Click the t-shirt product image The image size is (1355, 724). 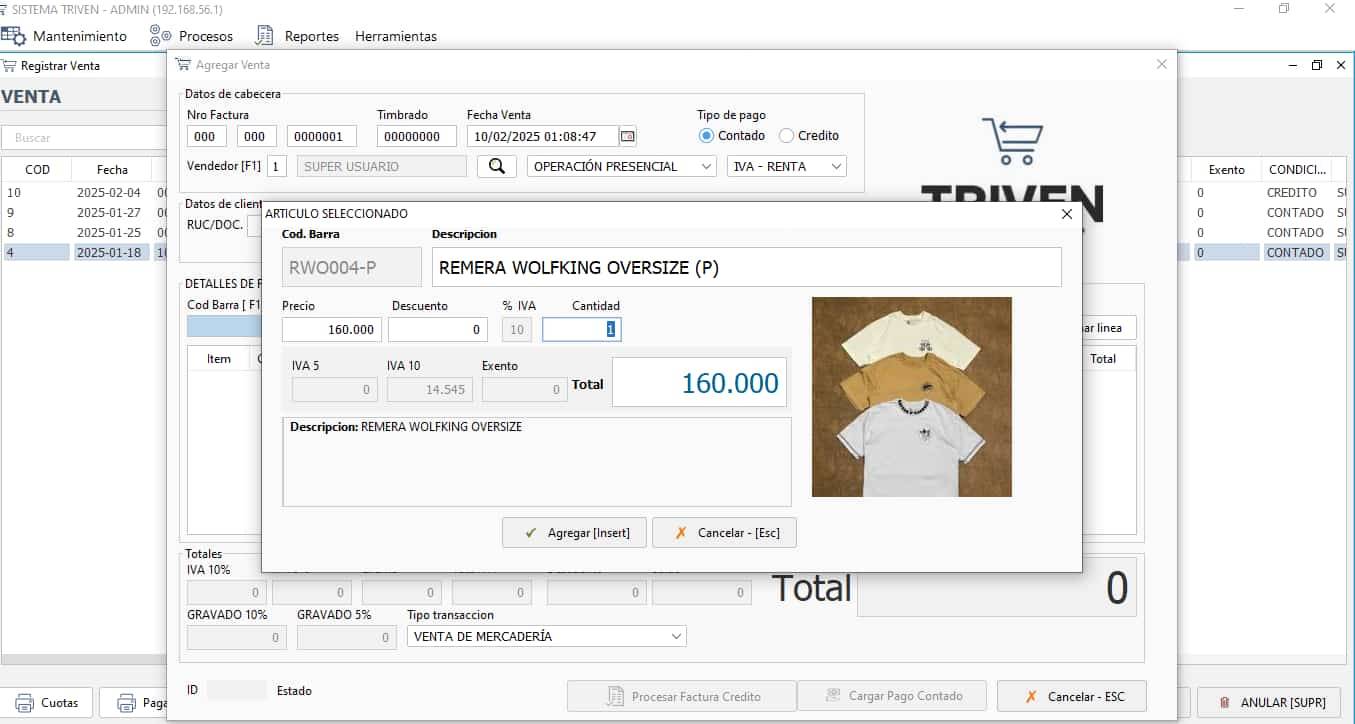point(912,397)
